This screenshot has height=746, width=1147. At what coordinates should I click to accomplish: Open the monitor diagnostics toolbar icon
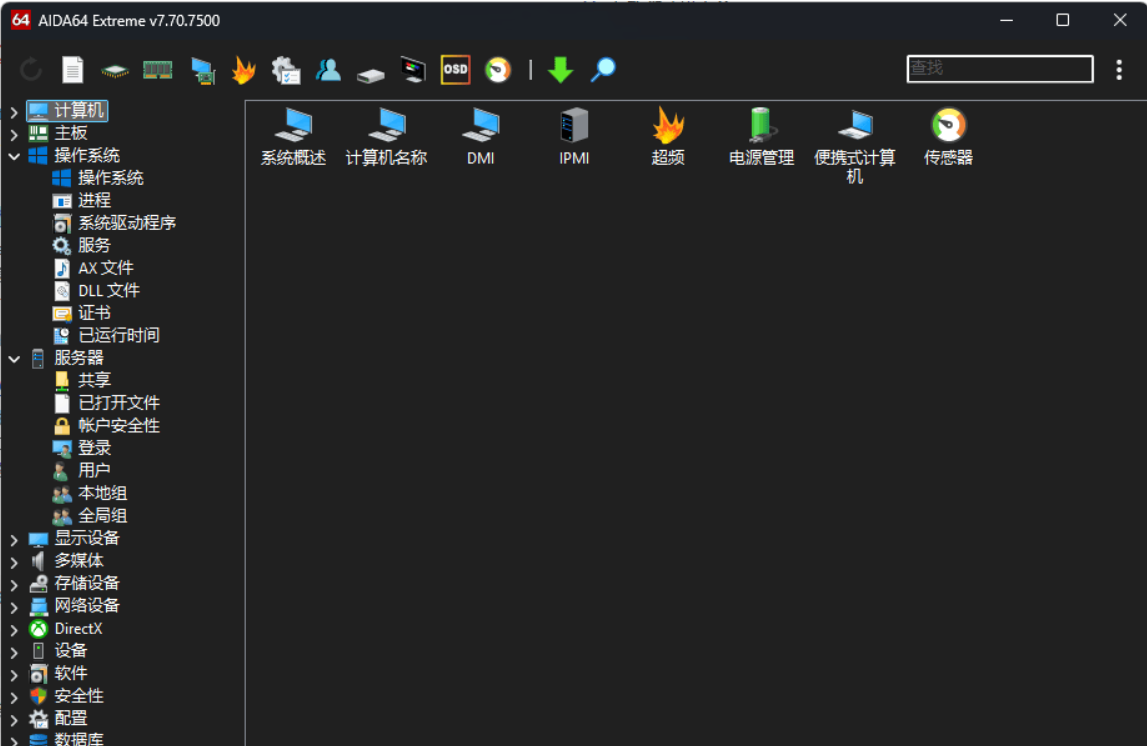413,70
